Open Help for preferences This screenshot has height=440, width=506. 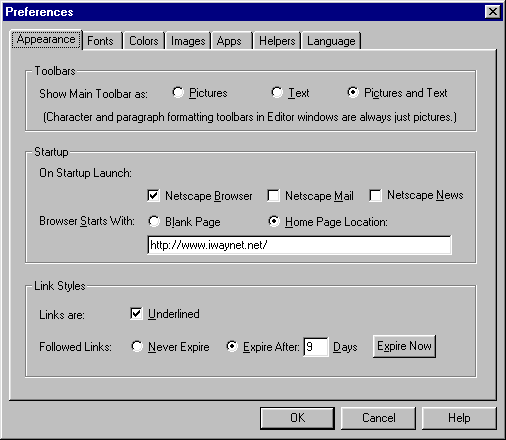coord(459,418)
